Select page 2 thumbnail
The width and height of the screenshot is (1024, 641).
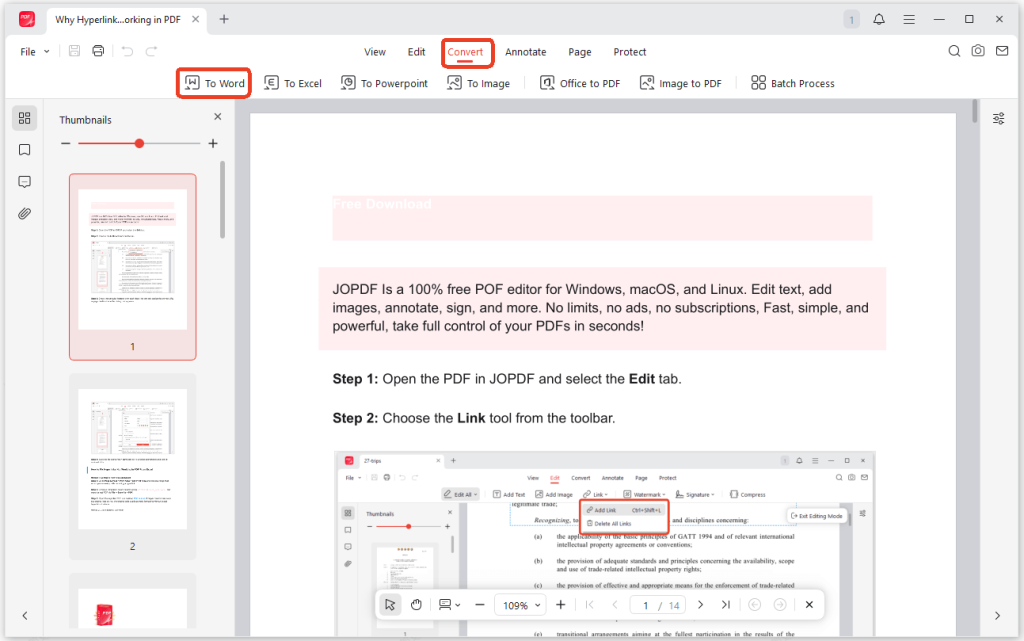(133, 467)
